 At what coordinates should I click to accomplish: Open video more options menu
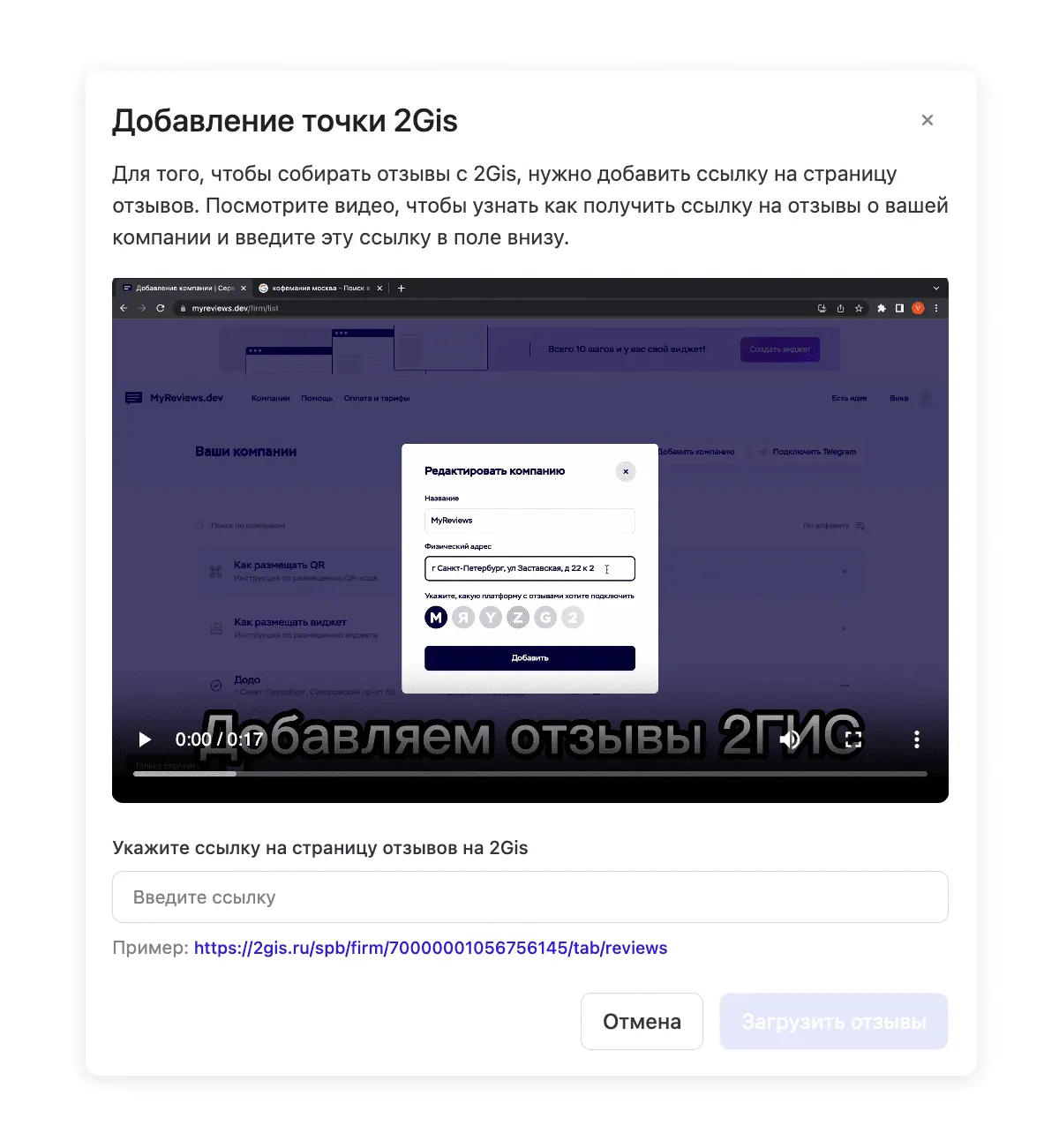click(917, 739)
